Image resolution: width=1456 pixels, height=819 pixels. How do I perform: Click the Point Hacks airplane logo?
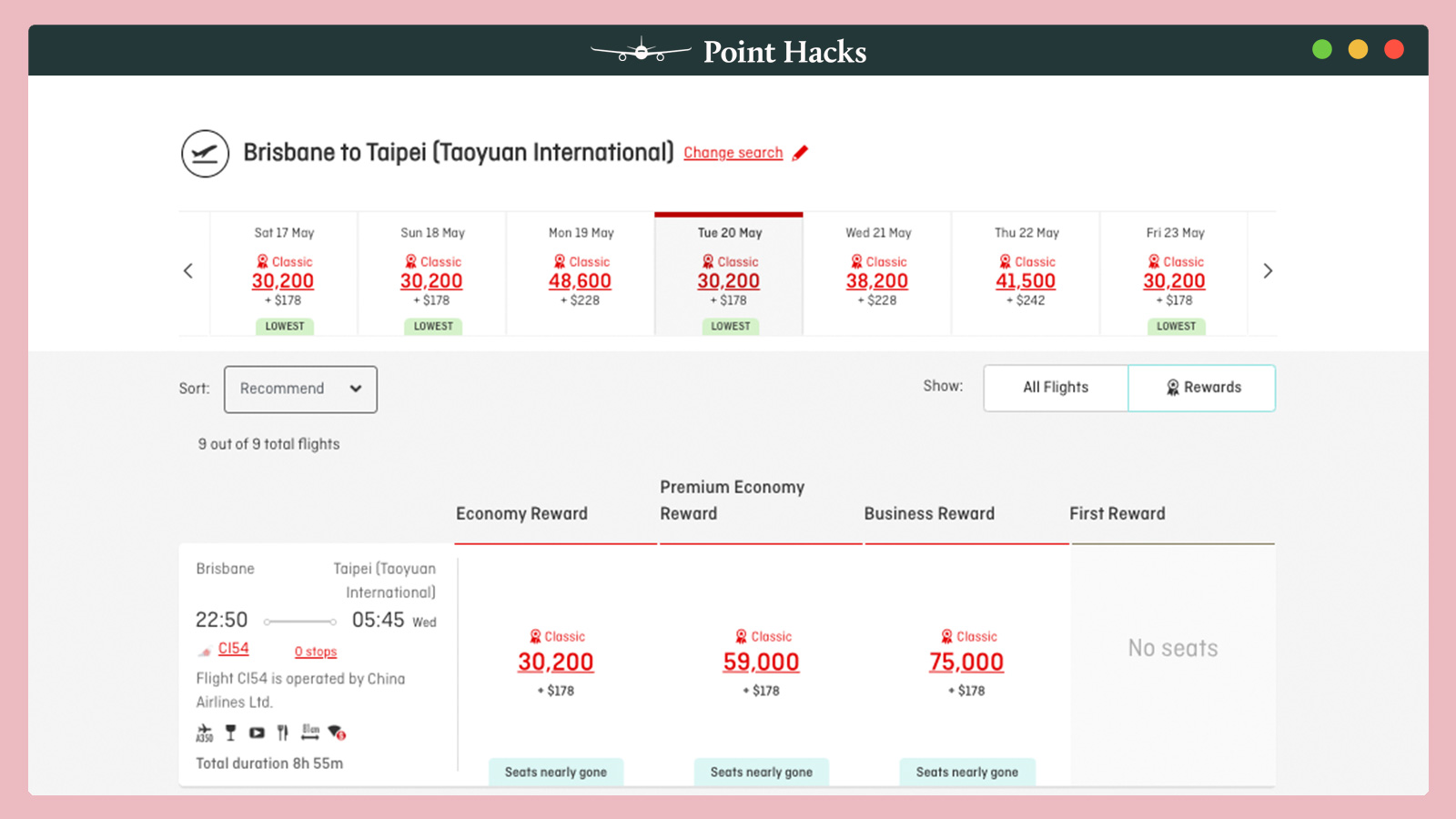coord(641,50)
